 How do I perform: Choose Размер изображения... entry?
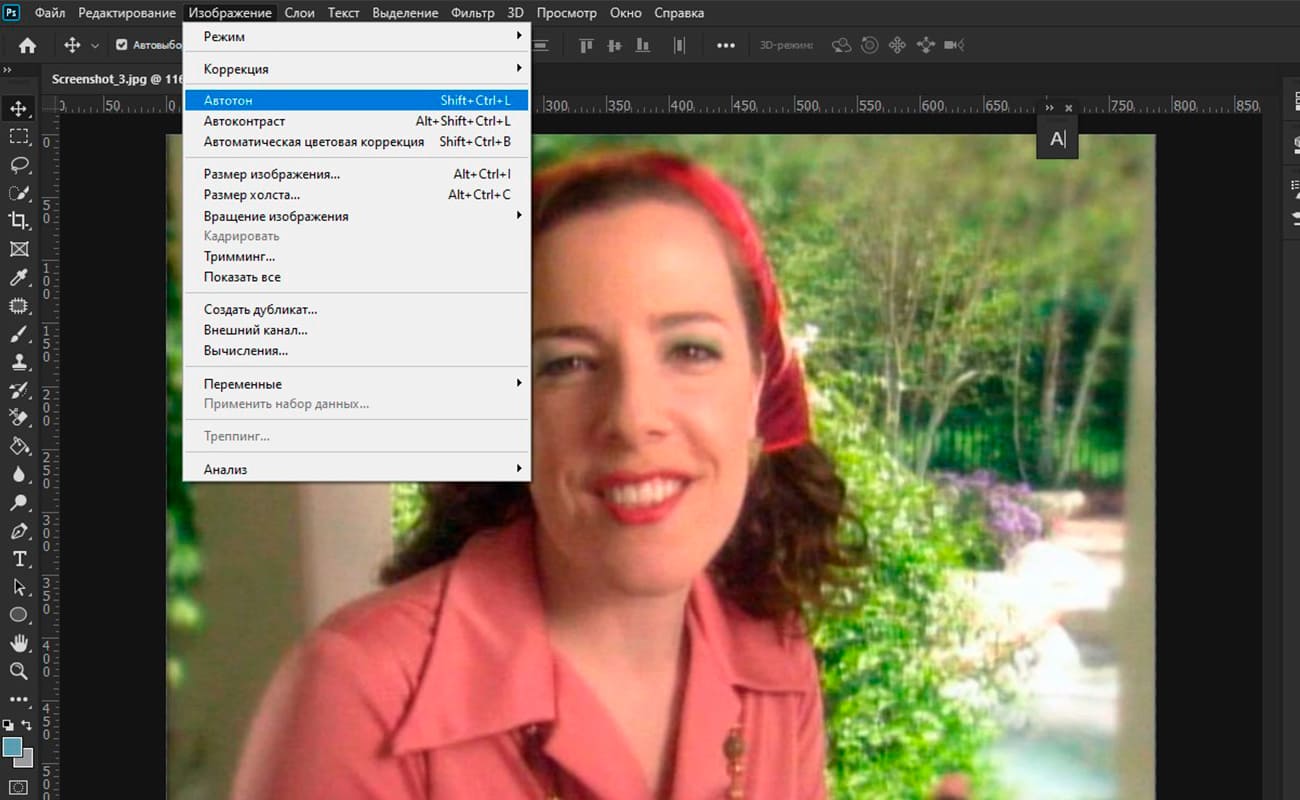click(x=357, y=174)
